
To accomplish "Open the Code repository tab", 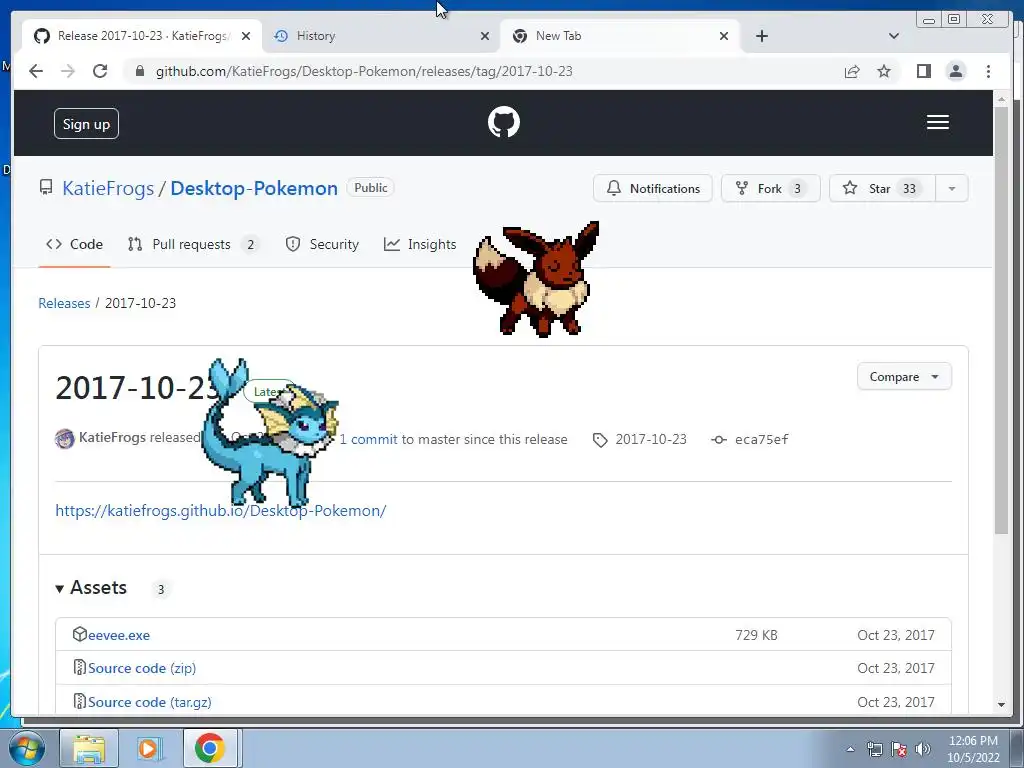I will coord(74,244).
